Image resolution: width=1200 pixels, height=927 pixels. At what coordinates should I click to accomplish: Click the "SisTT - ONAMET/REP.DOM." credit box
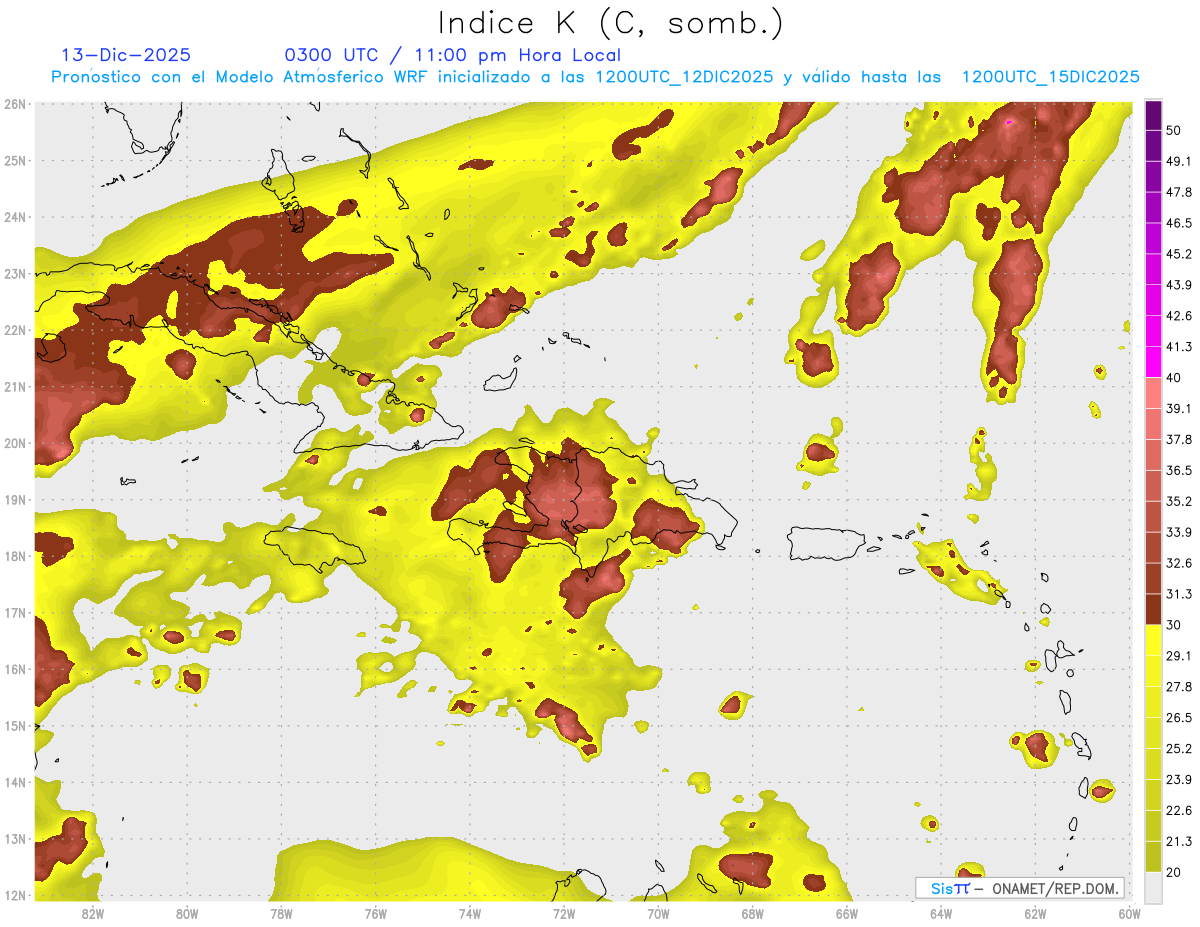pos(1019,888)
